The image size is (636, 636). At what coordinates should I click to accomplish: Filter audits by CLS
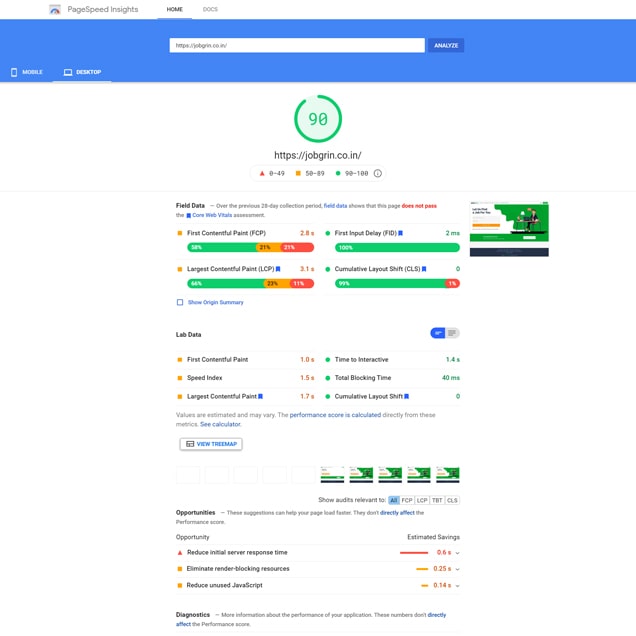[x=452, y=501]
